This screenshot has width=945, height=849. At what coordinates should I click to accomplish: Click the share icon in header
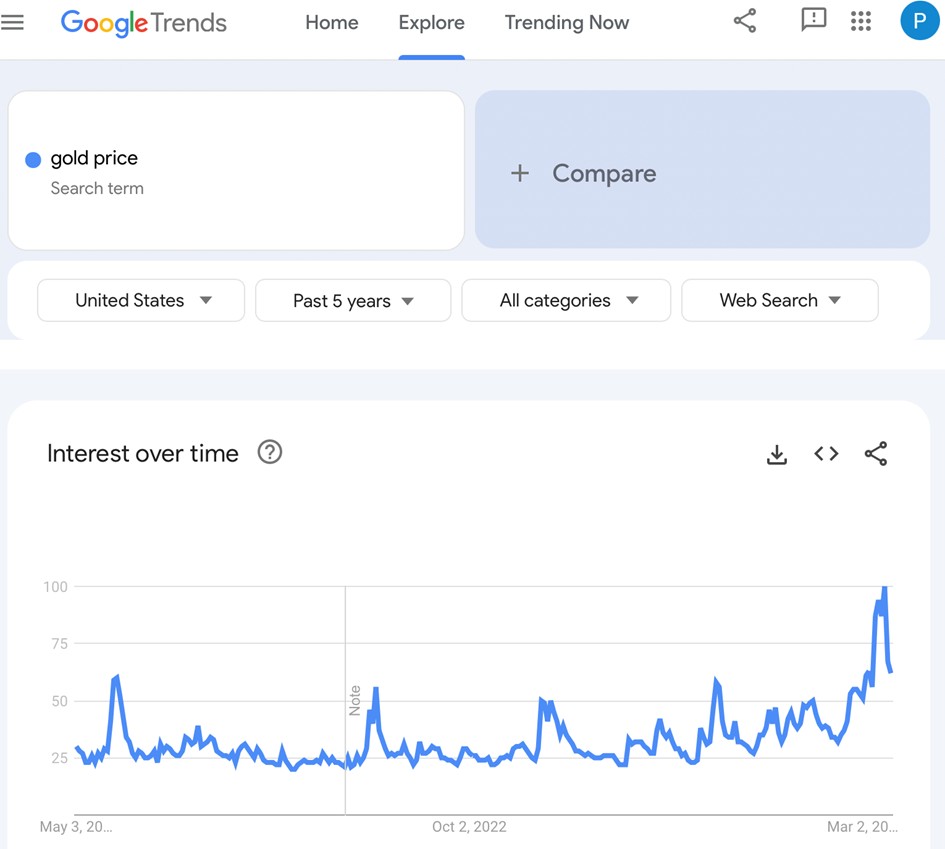click(745, 21)
